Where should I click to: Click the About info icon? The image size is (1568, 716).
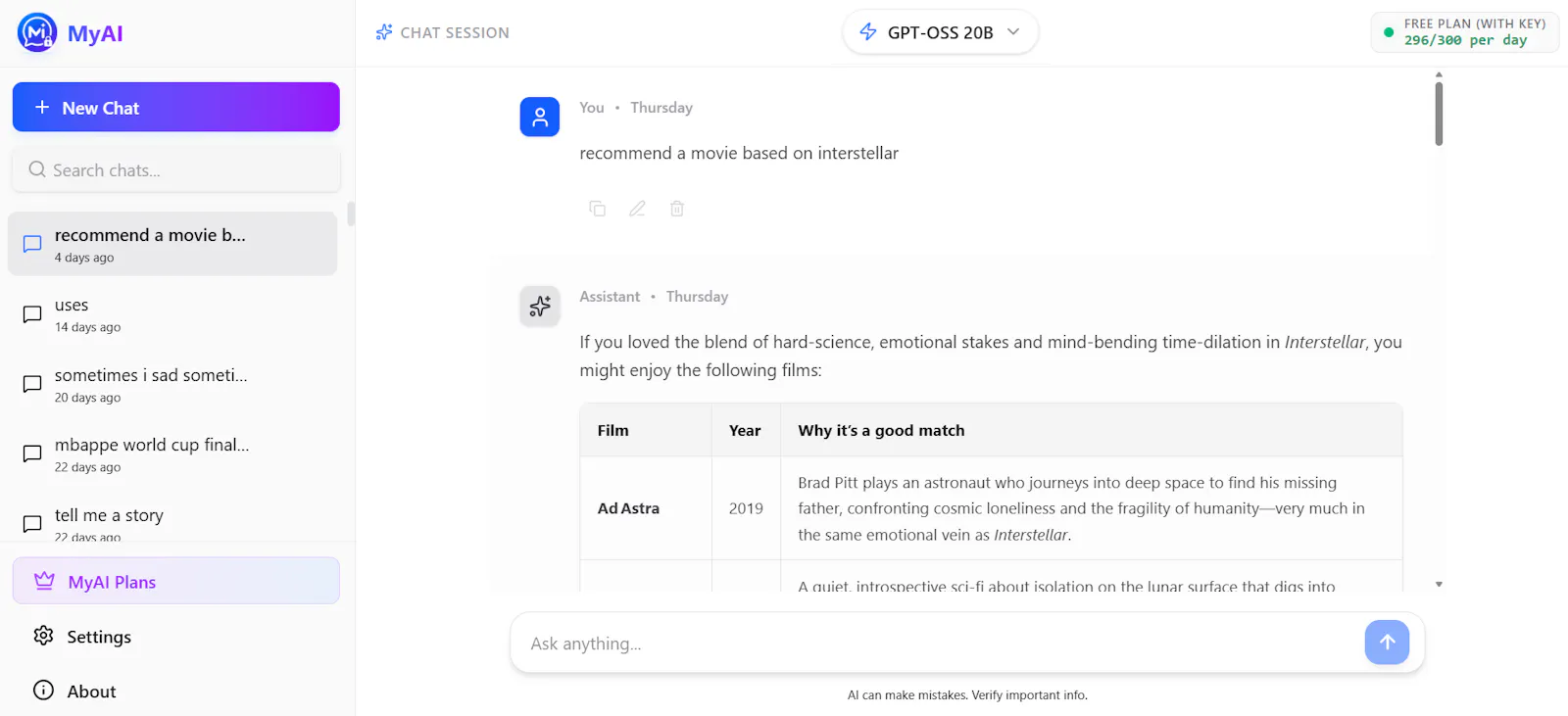[43, 691]
